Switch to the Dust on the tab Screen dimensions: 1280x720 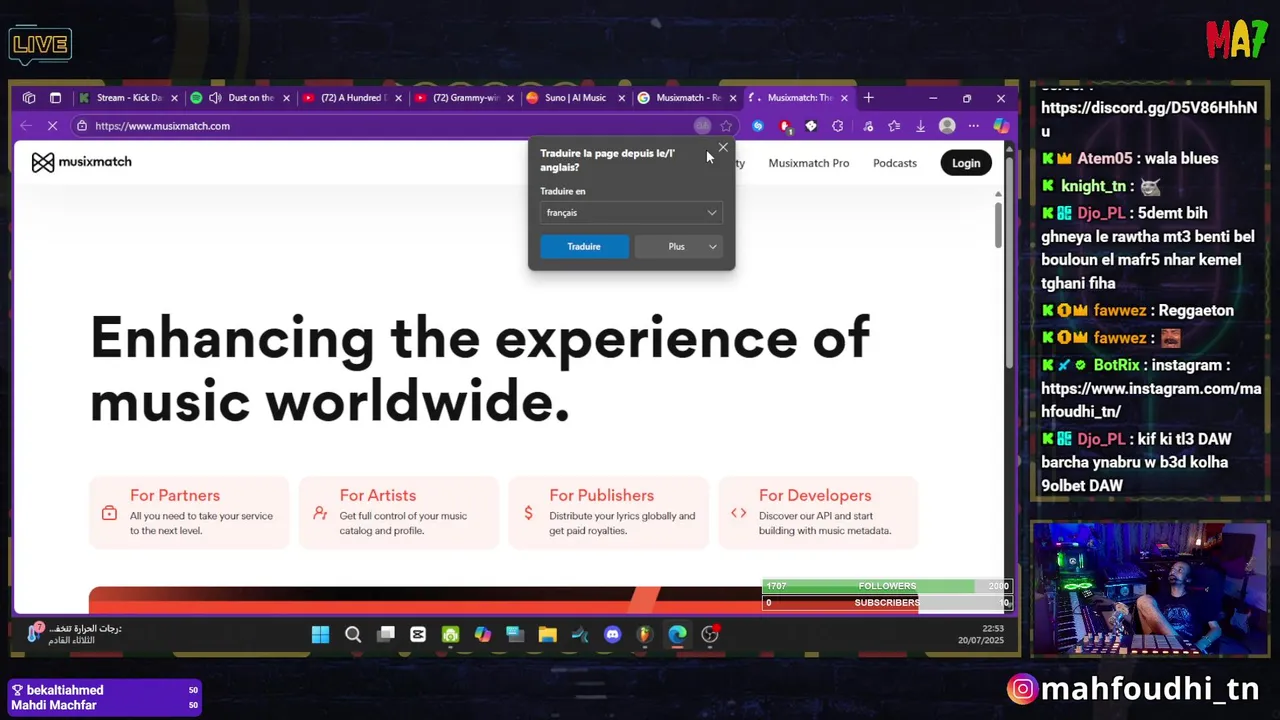[243, 98]
